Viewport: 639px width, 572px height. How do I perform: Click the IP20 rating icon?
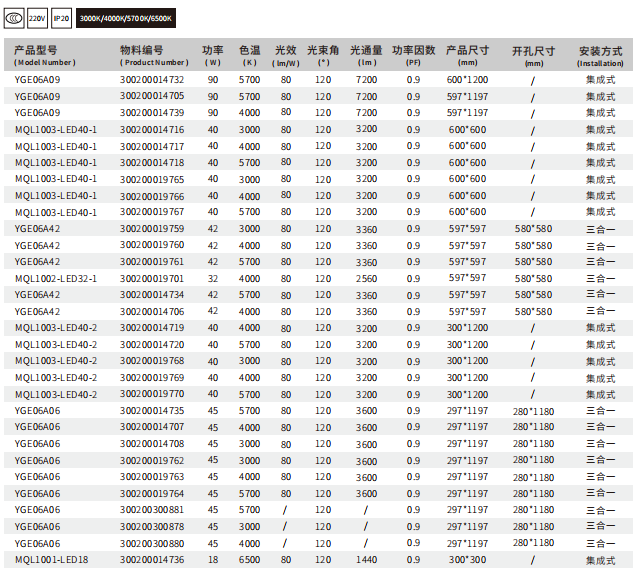62,18
